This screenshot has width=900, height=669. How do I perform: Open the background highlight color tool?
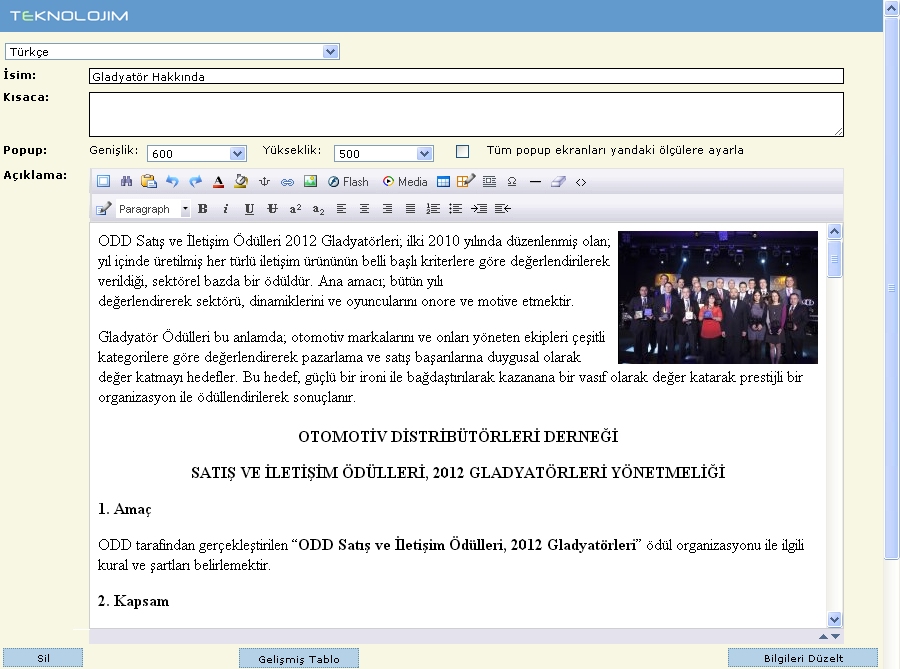(x=241, y=182)
